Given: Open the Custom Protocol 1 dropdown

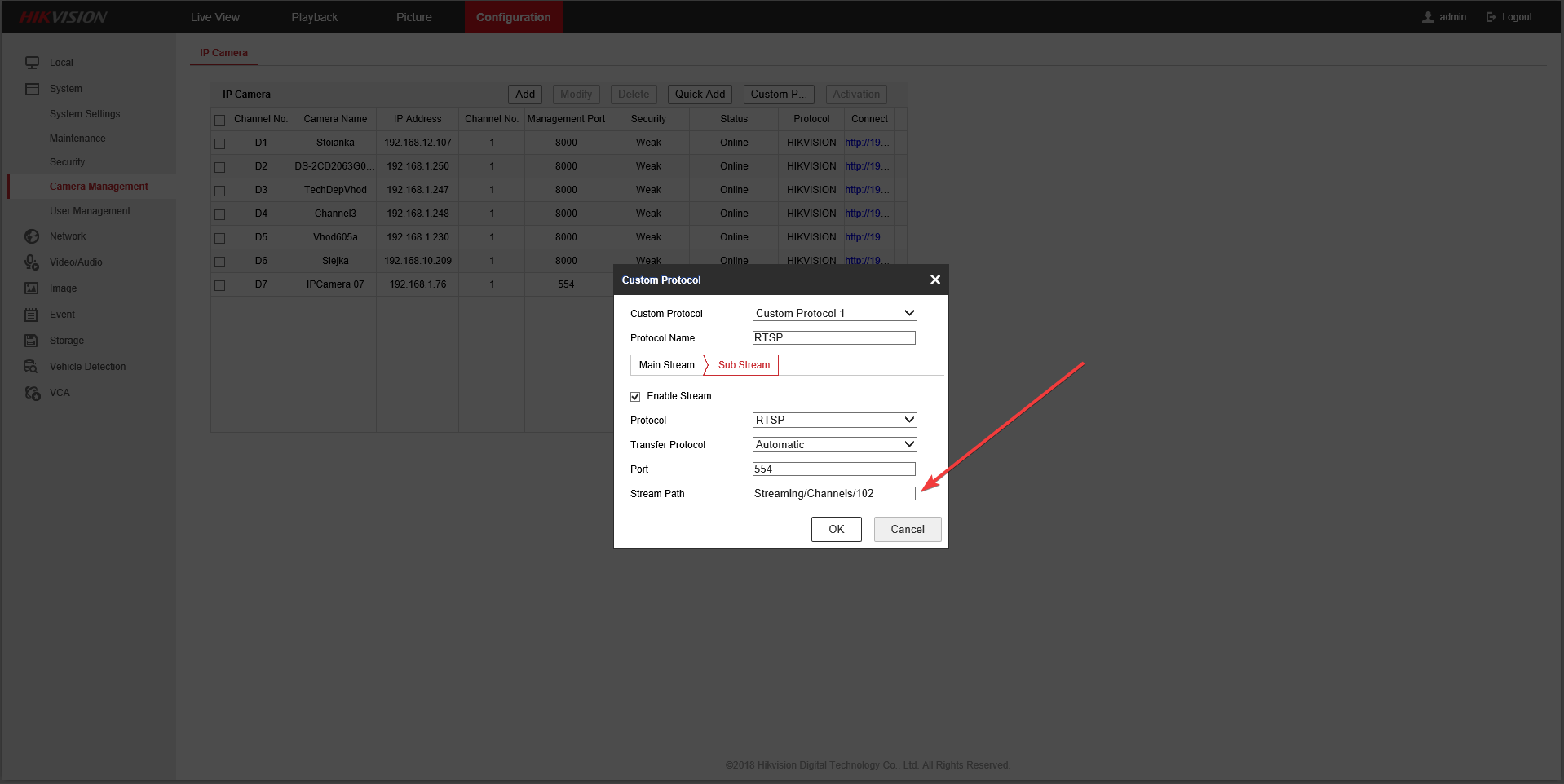Looking at the screenshot, I should (x=834, y=314).
